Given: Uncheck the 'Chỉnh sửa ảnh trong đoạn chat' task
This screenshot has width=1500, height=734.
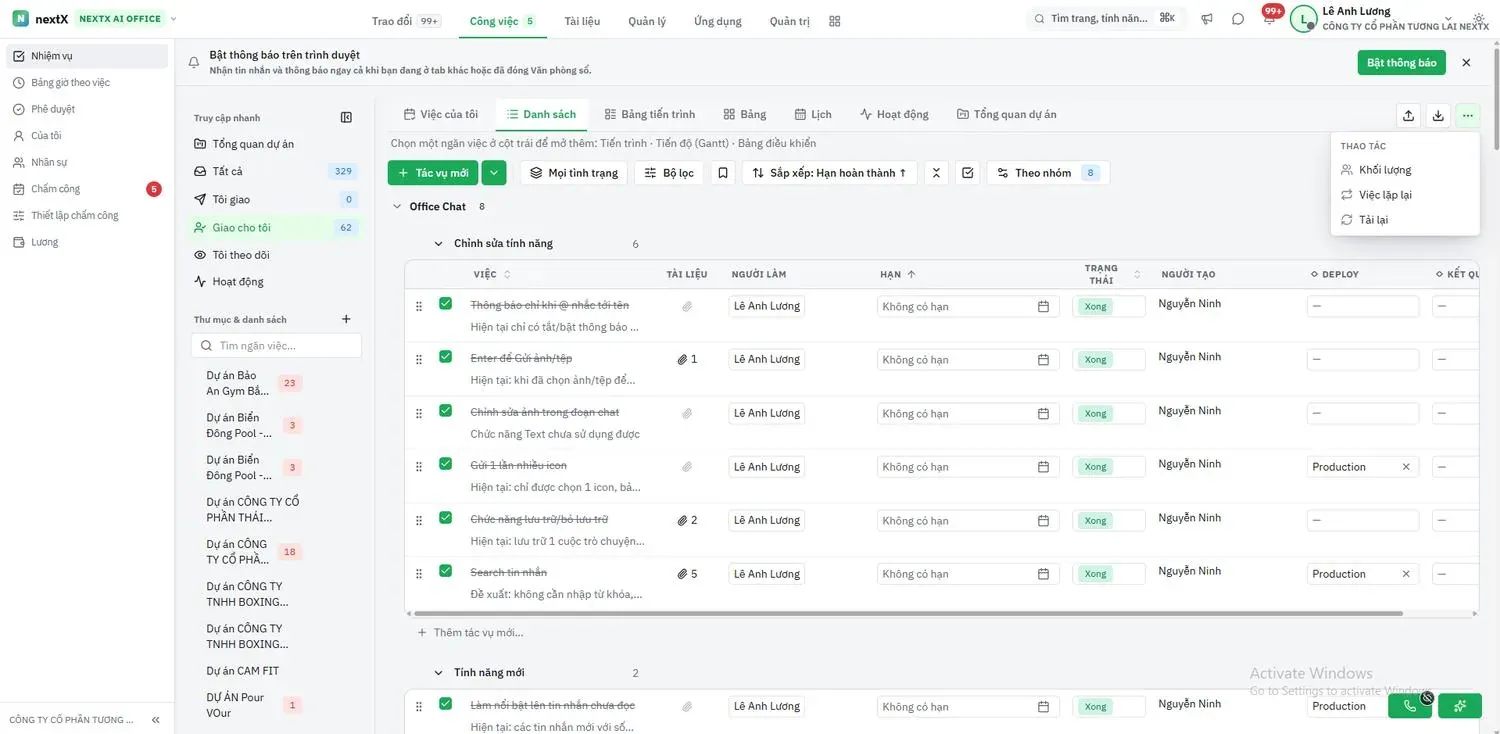Looking at the screenshot, I should coord(445,411).
